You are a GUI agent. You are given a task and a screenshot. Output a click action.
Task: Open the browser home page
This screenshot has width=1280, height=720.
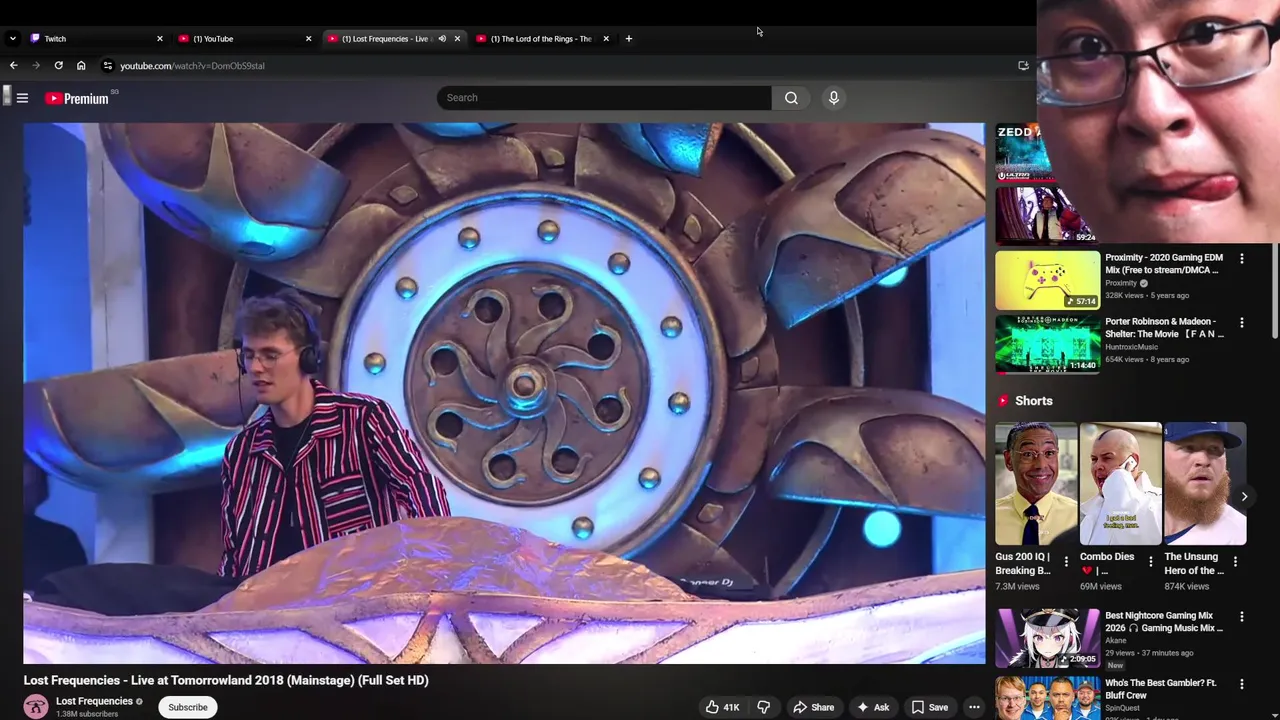[81, 66]
